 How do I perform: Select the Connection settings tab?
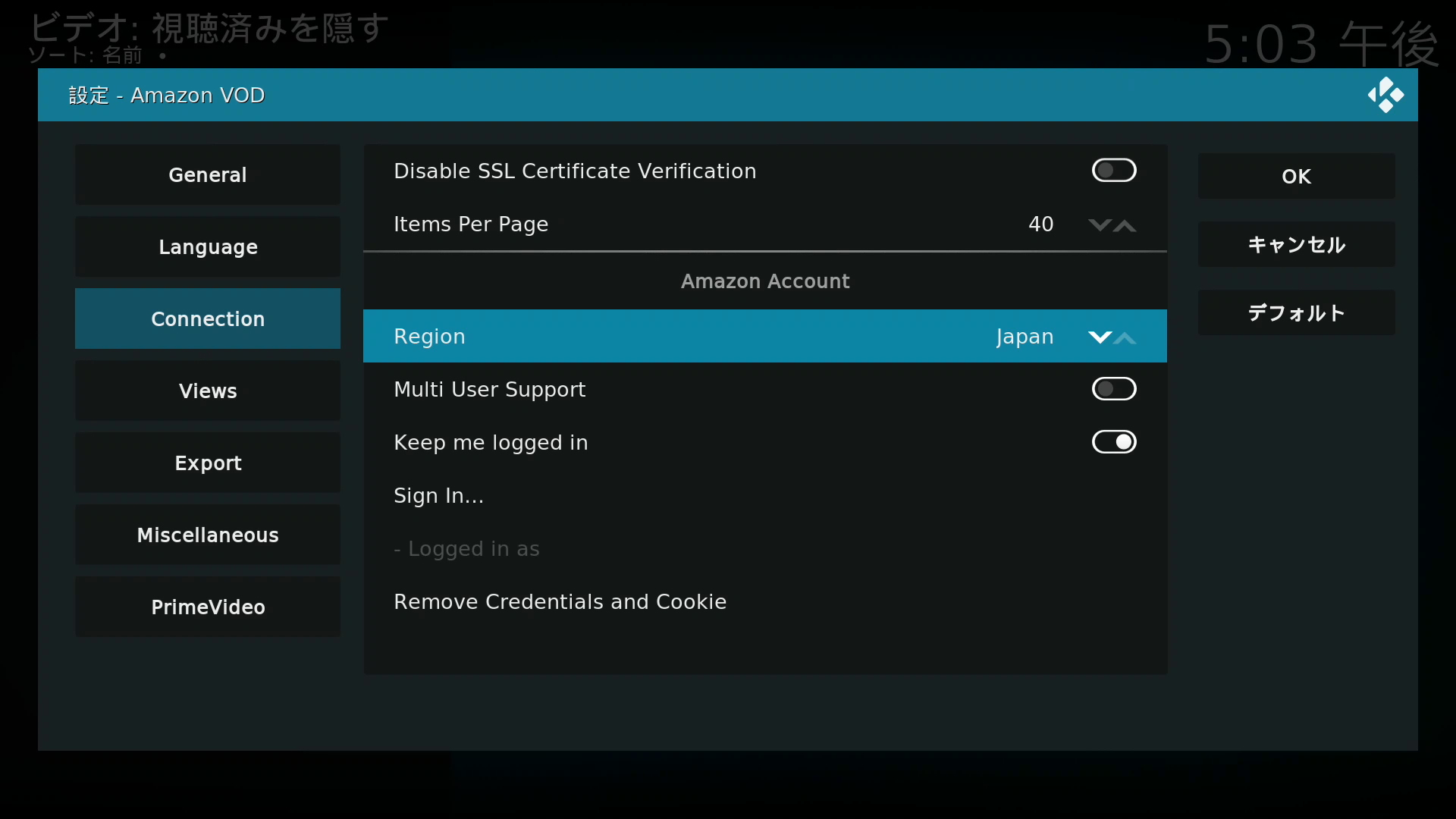coord(208,318)
